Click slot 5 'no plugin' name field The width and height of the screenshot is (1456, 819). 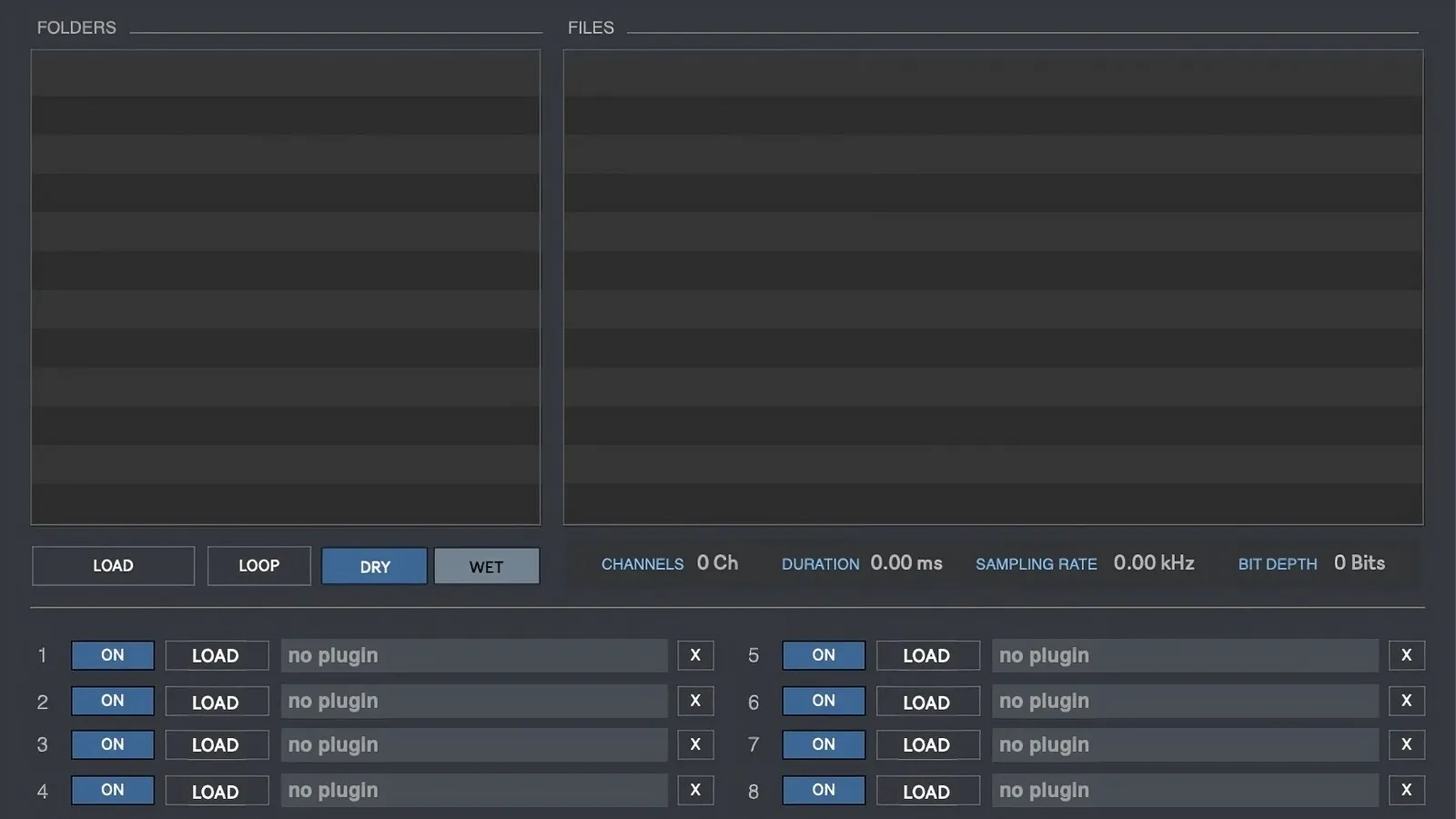(1185, 655)
